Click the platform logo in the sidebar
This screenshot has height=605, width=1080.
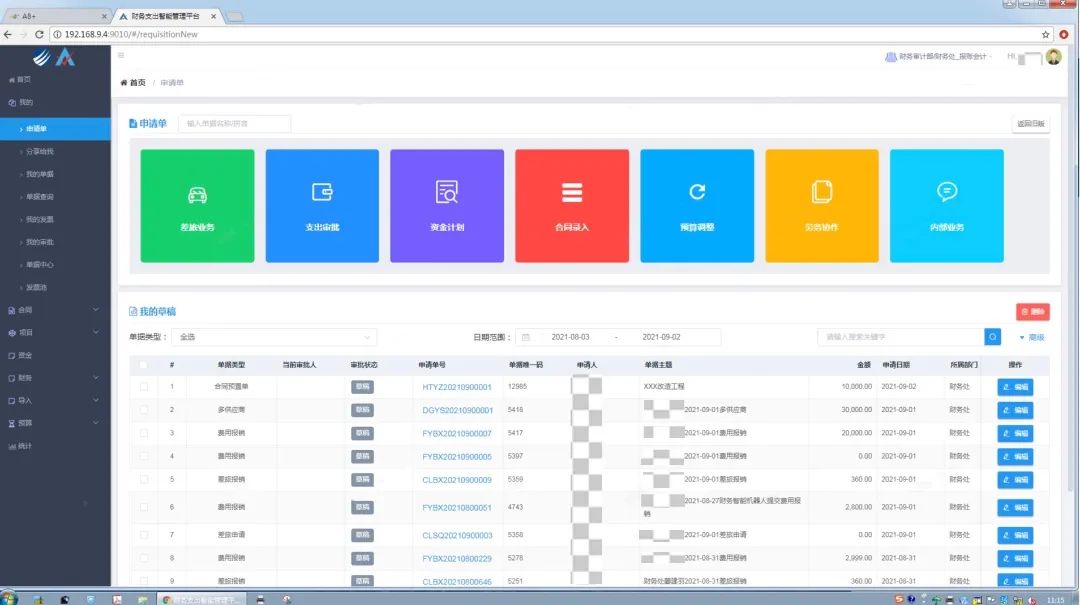tap(54, 58)
